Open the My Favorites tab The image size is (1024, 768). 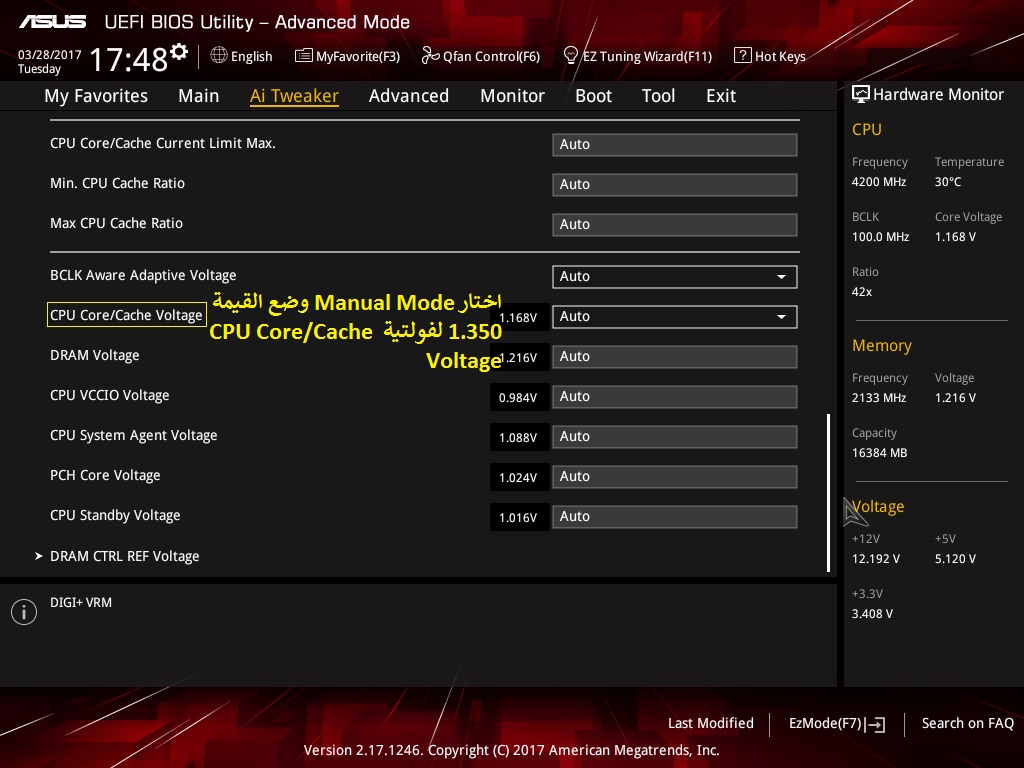(x=96, y=96)
